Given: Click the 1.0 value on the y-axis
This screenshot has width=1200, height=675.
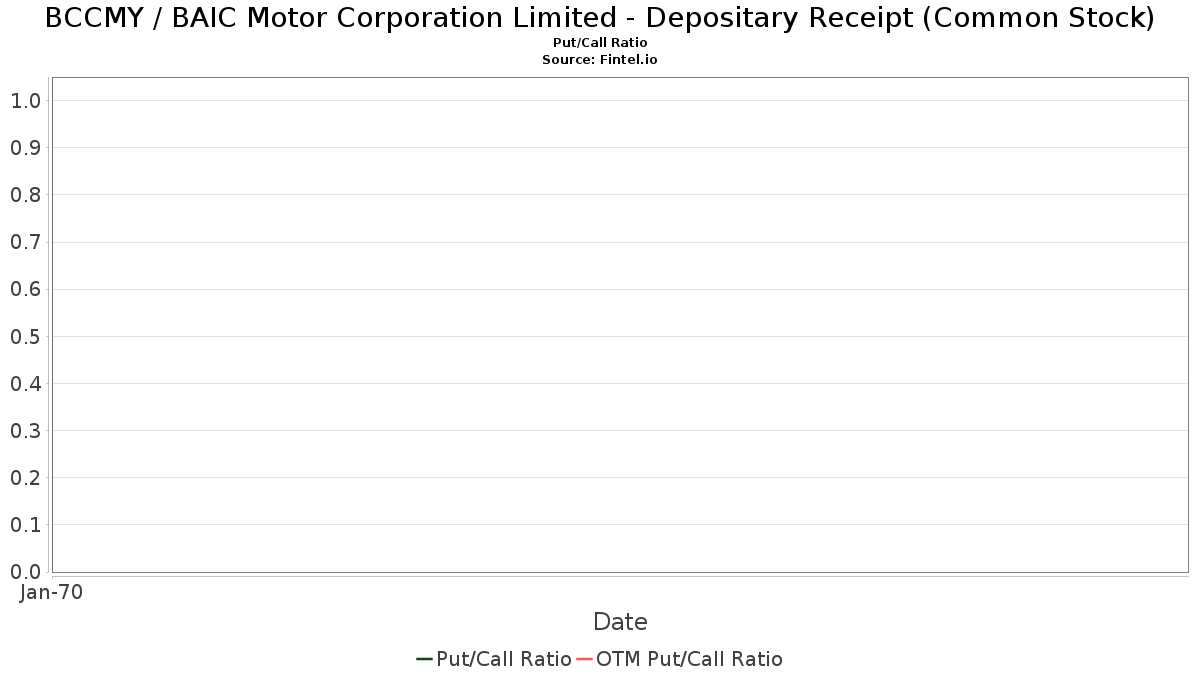Looking at the screenshot, I should [x=25, y=100].
